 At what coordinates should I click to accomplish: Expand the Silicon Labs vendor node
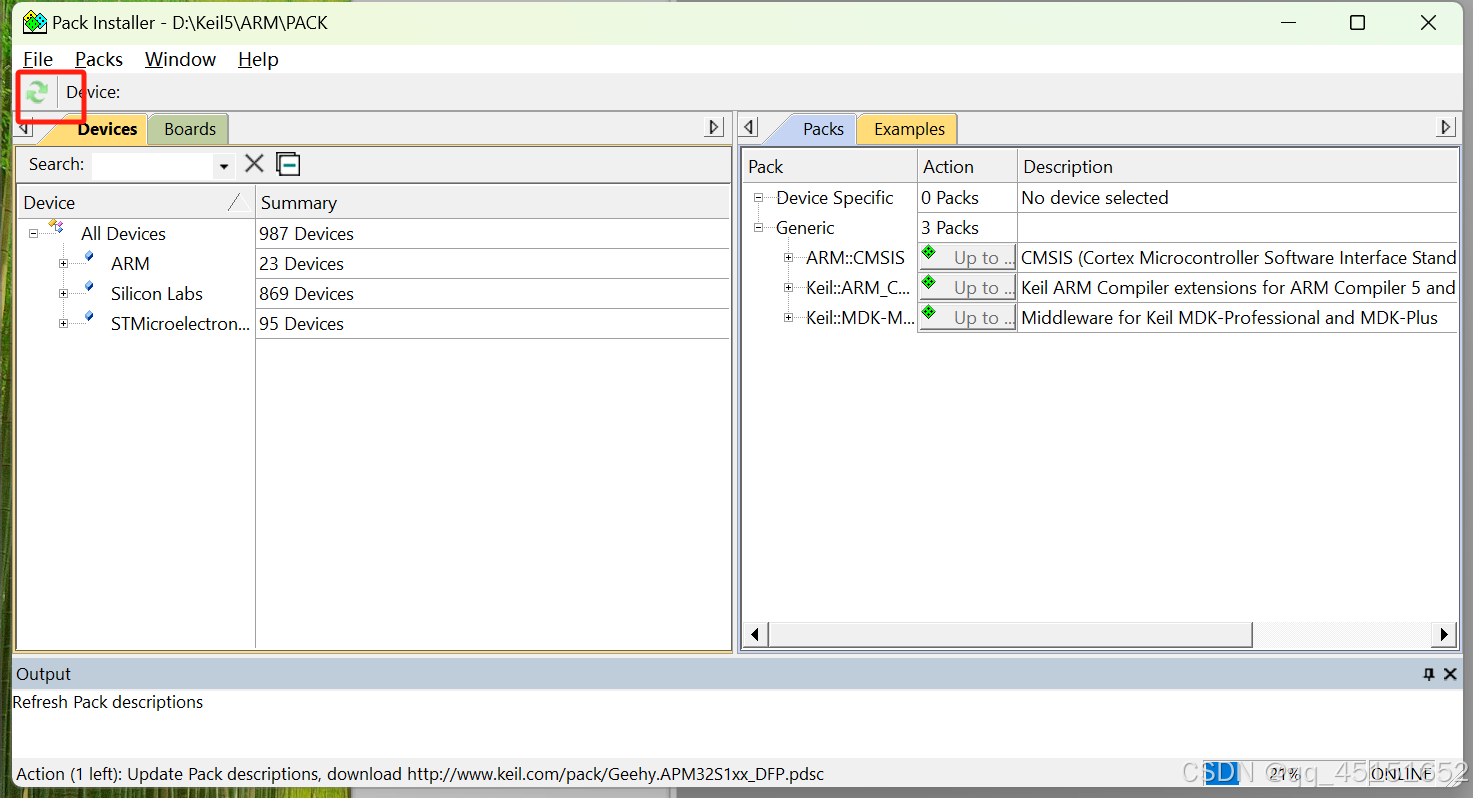tap(63, 294)
